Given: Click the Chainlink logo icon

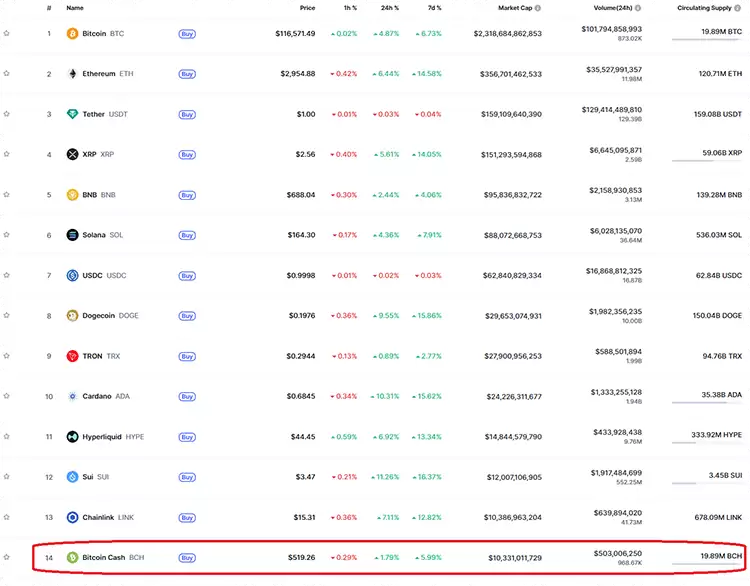Looking at the screenshot, I should tap(72, 517).
